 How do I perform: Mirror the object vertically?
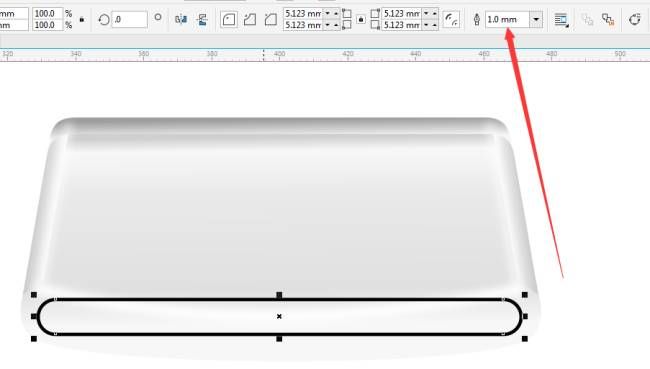pos(202,19)
